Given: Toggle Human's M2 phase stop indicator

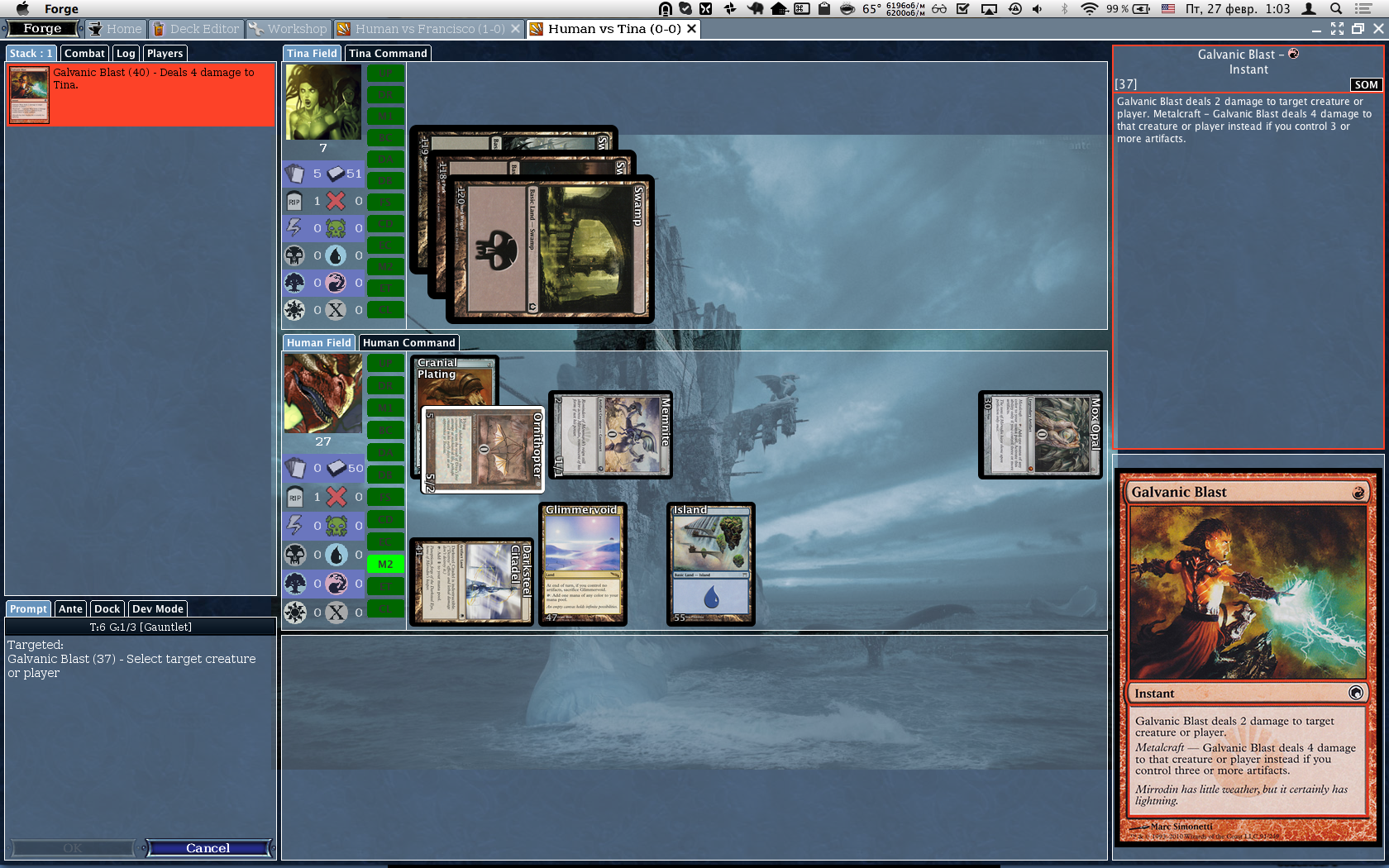Looking at the screenshot, I should (x=385, y=564).
